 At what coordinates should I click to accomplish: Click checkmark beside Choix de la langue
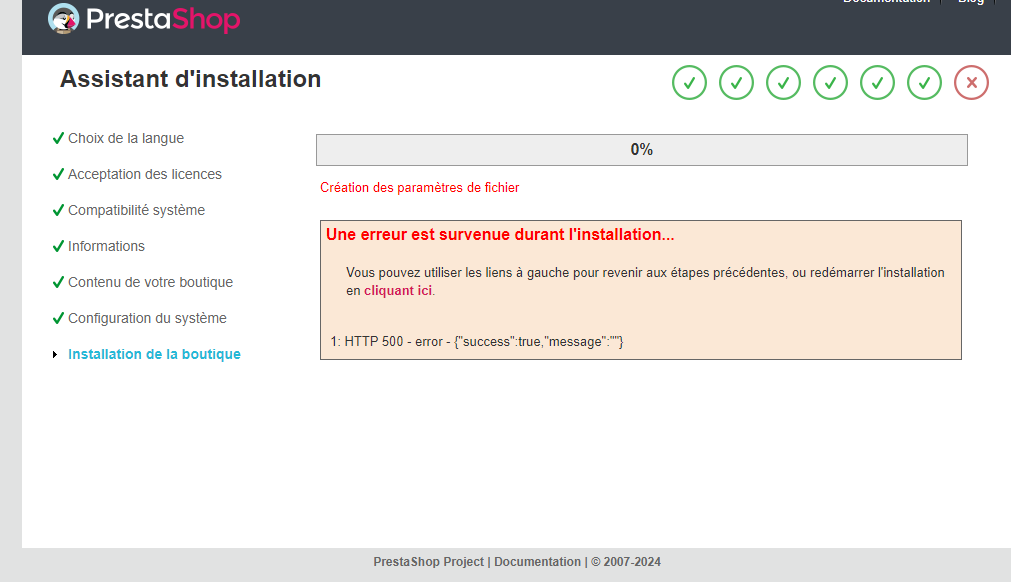click(x=58, y=138)
